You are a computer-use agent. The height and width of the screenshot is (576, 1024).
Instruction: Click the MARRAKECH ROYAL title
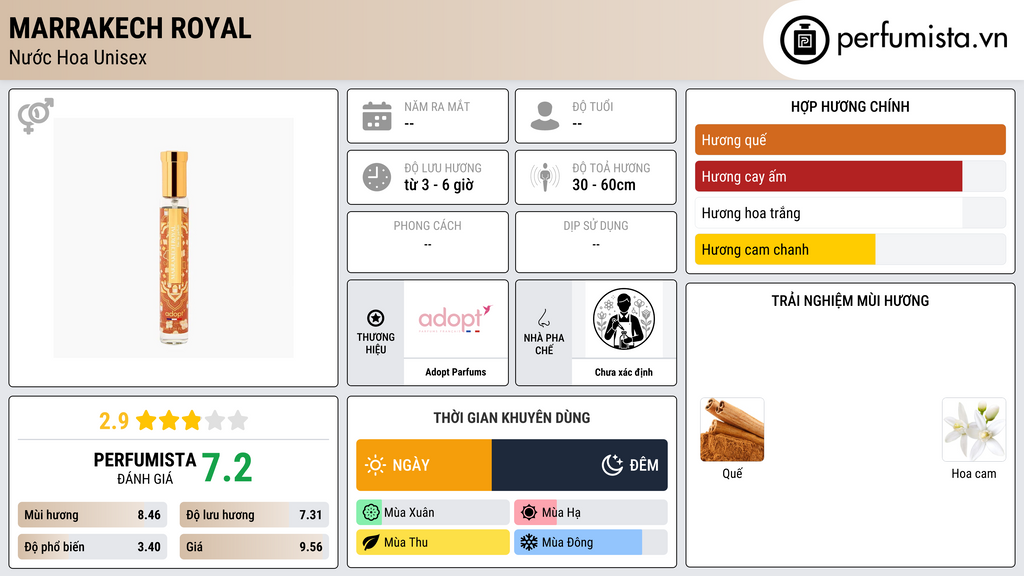pyautogui.click(x=130, y=28)
